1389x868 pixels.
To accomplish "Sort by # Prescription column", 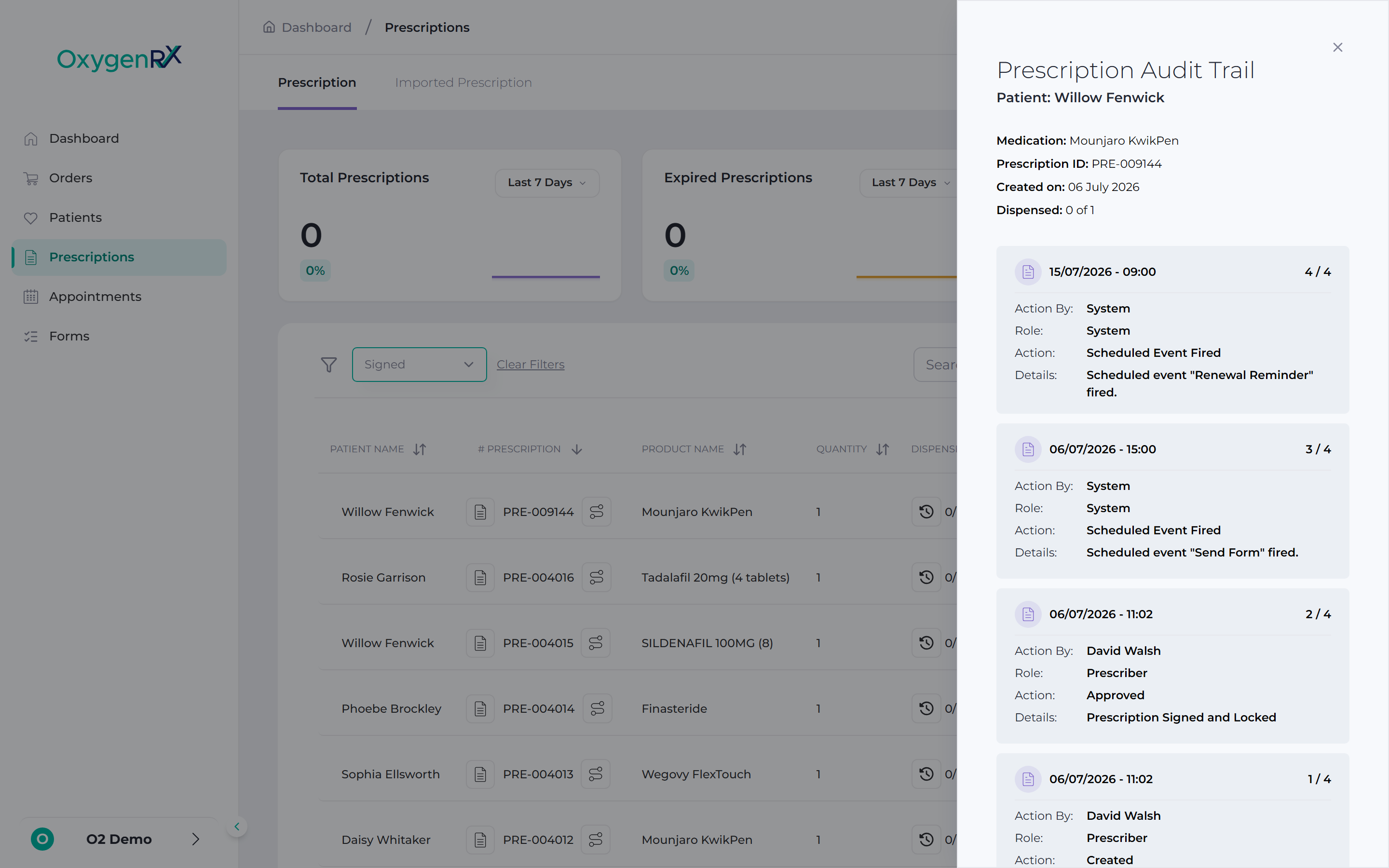I will (577, 449).
